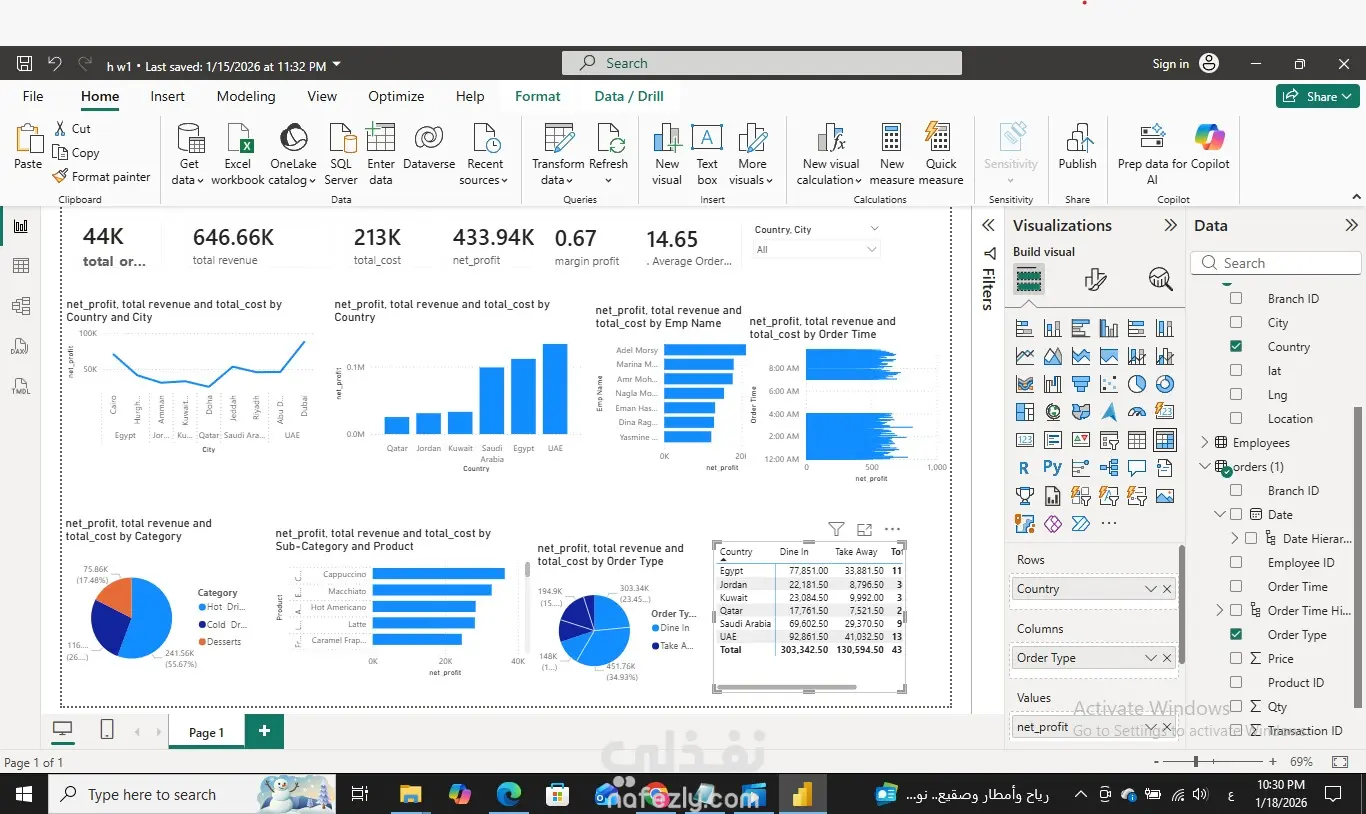The width and height of the screenshot is (1366, 814).
Task: Open the View ribbon tab
Action: click(322, 97)
